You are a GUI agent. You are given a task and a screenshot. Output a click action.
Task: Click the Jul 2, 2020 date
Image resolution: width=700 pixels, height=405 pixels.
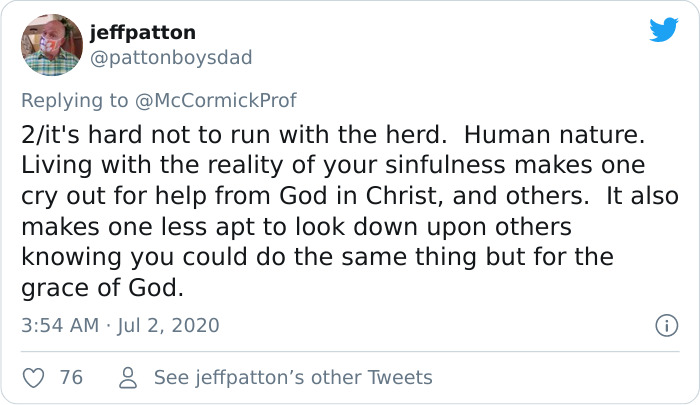[173, 325]
